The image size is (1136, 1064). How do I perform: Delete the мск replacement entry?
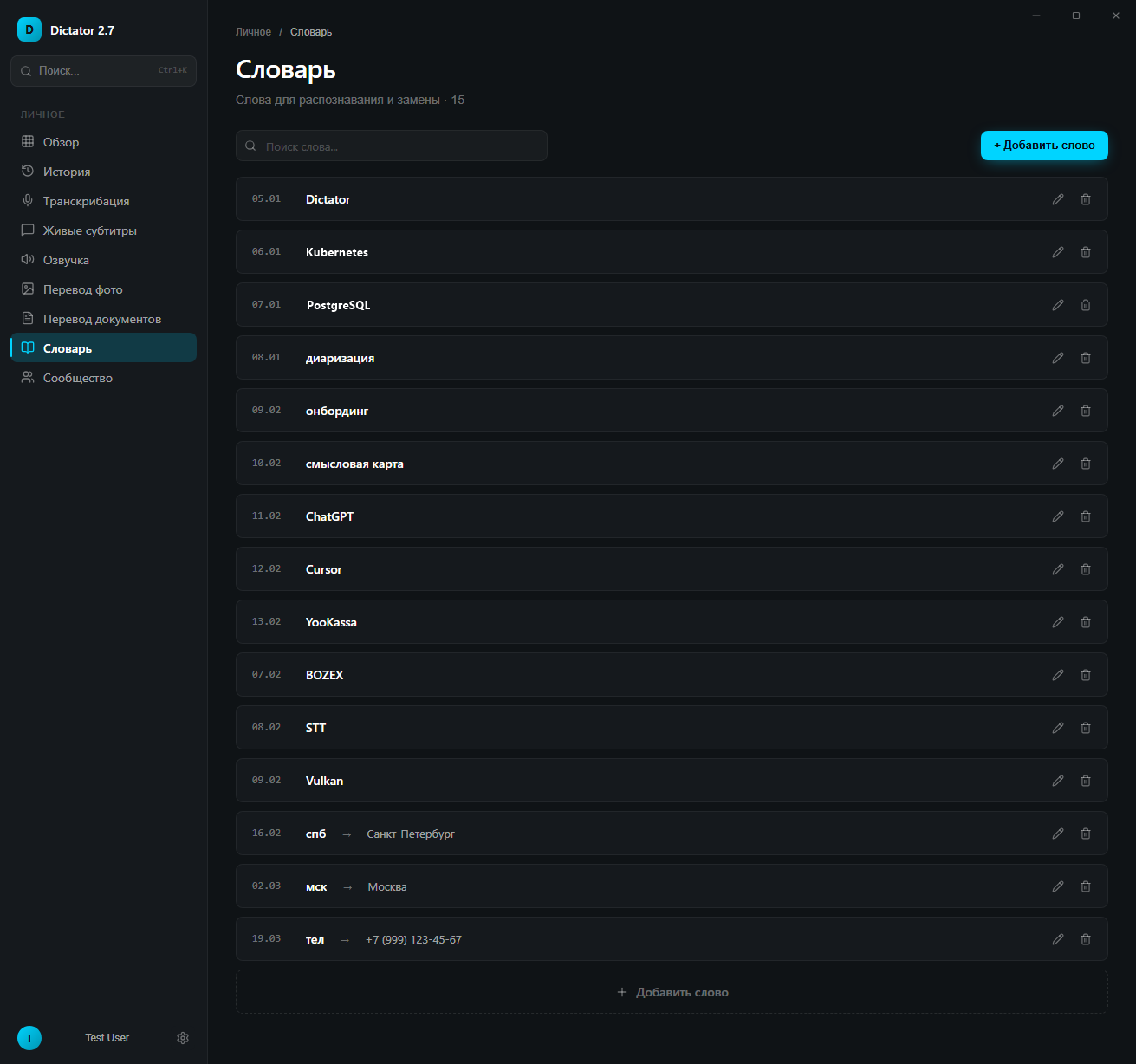click(1086, 886)
